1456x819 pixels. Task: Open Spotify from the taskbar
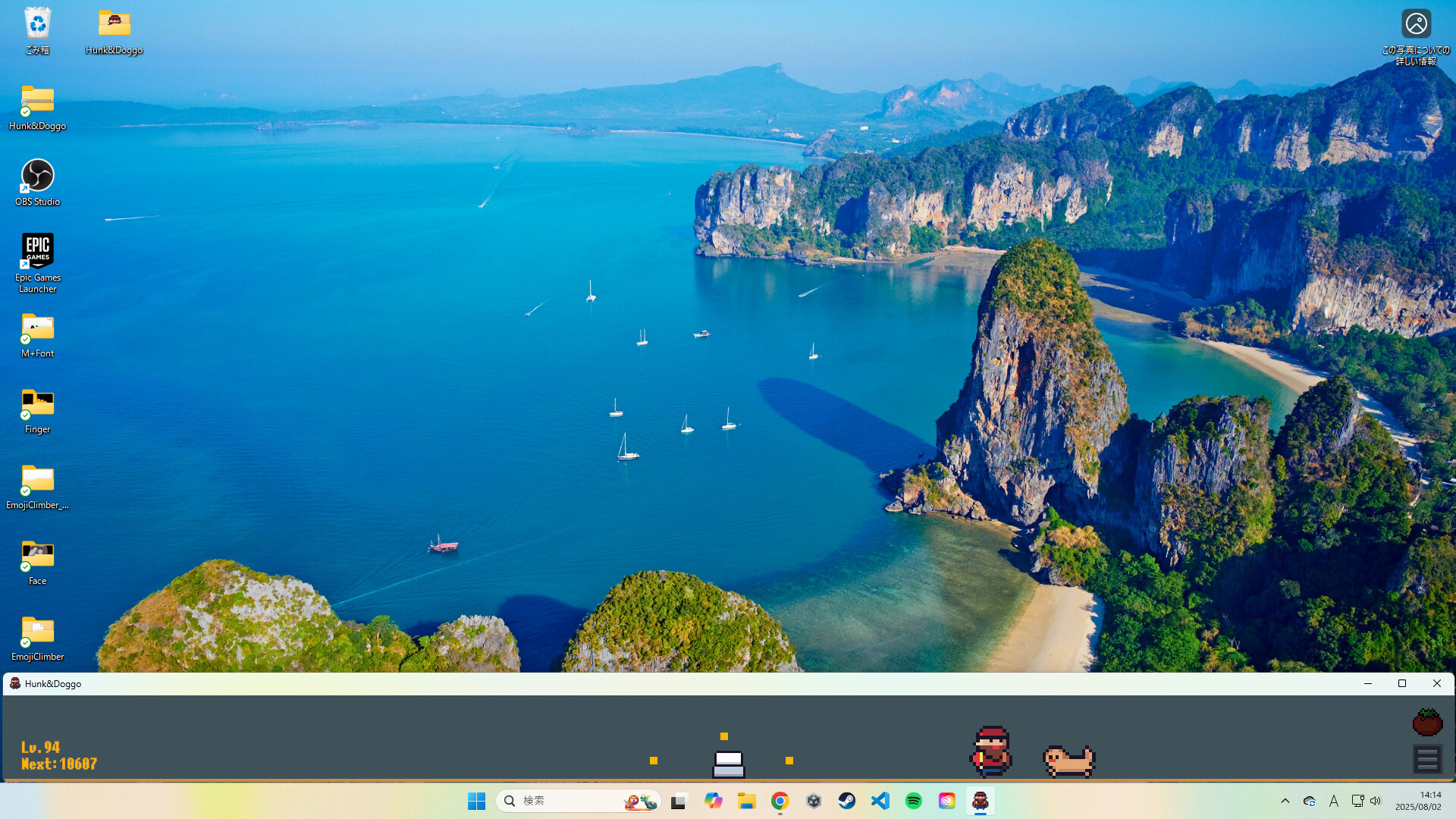[x=913, y=800]
